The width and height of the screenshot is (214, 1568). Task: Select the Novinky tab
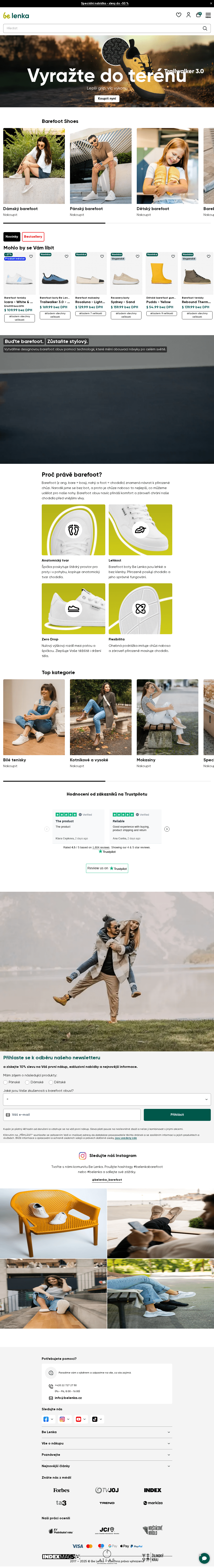click(12, 236)
